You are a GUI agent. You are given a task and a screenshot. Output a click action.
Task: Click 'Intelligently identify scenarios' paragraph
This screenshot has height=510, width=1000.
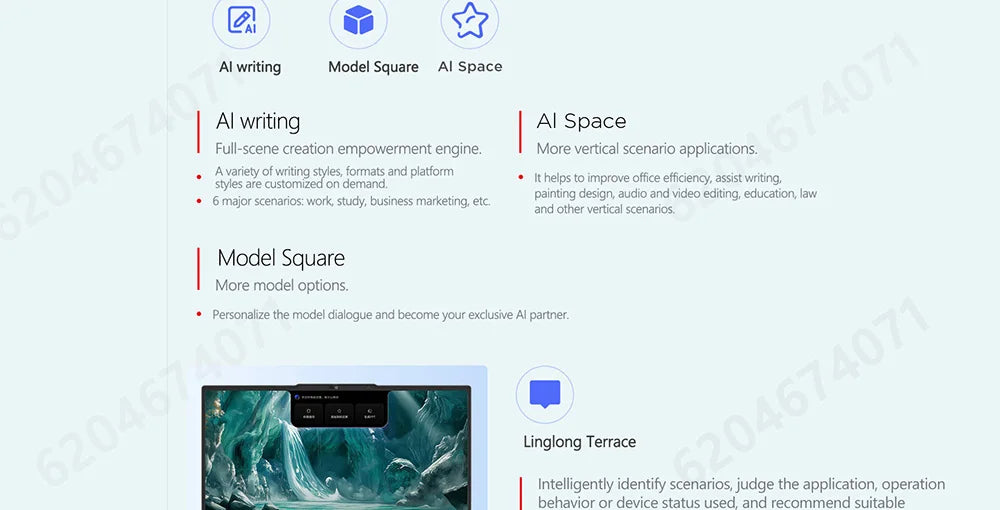(741, 493)
